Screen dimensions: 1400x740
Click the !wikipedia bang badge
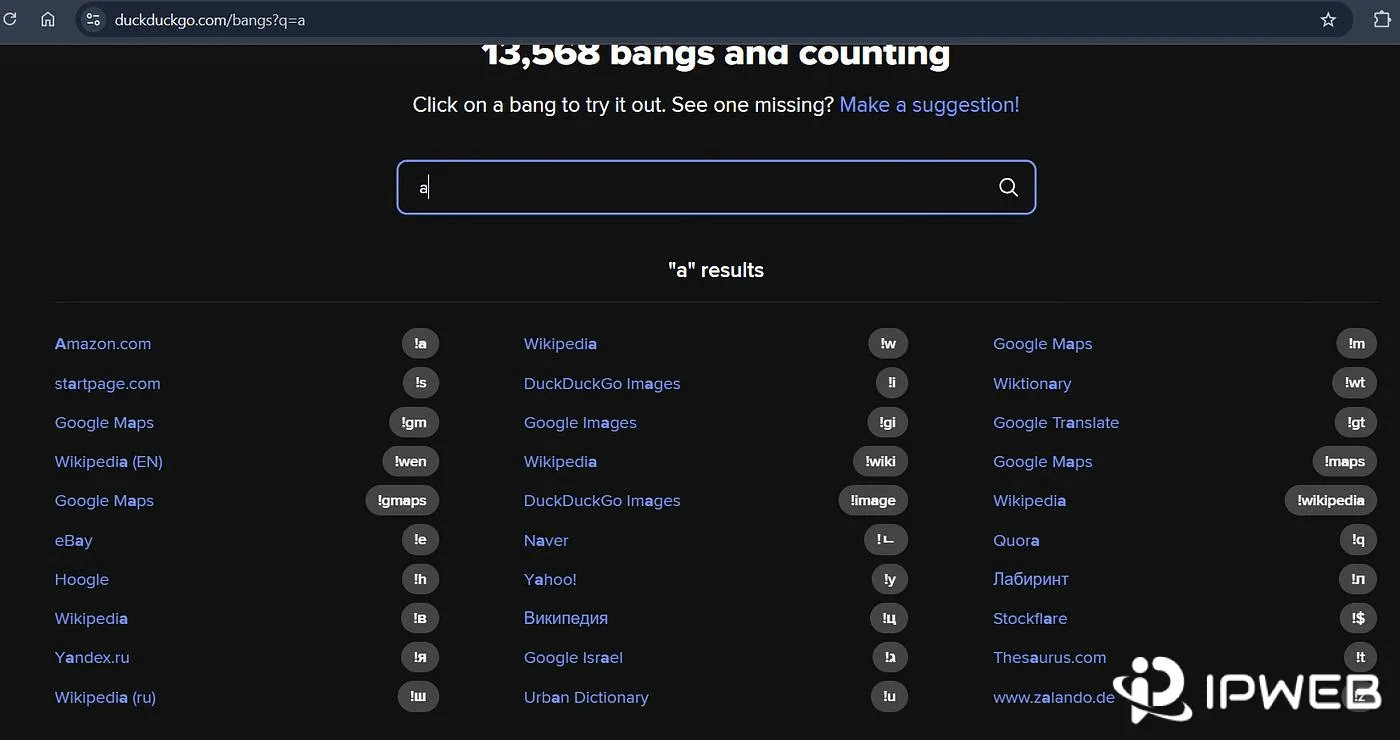click(x=1330, y=501)
